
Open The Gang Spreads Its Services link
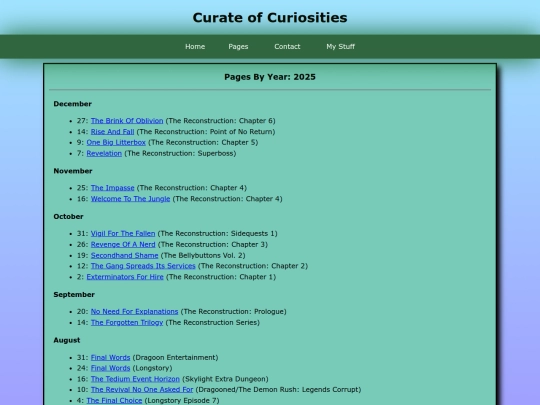pos(143,266)
